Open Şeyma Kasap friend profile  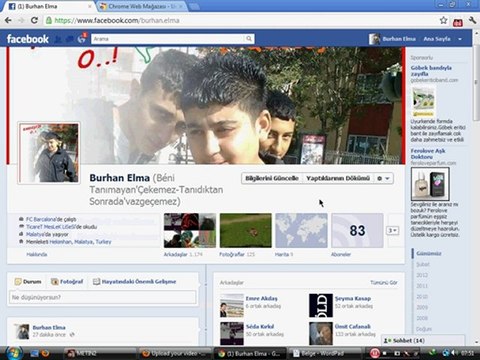(353, 298)
